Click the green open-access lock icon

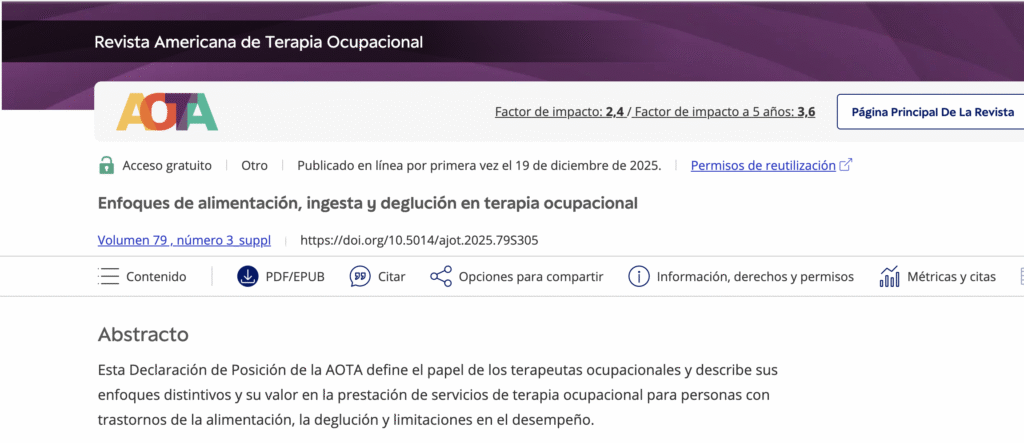[x=106, y=165]
